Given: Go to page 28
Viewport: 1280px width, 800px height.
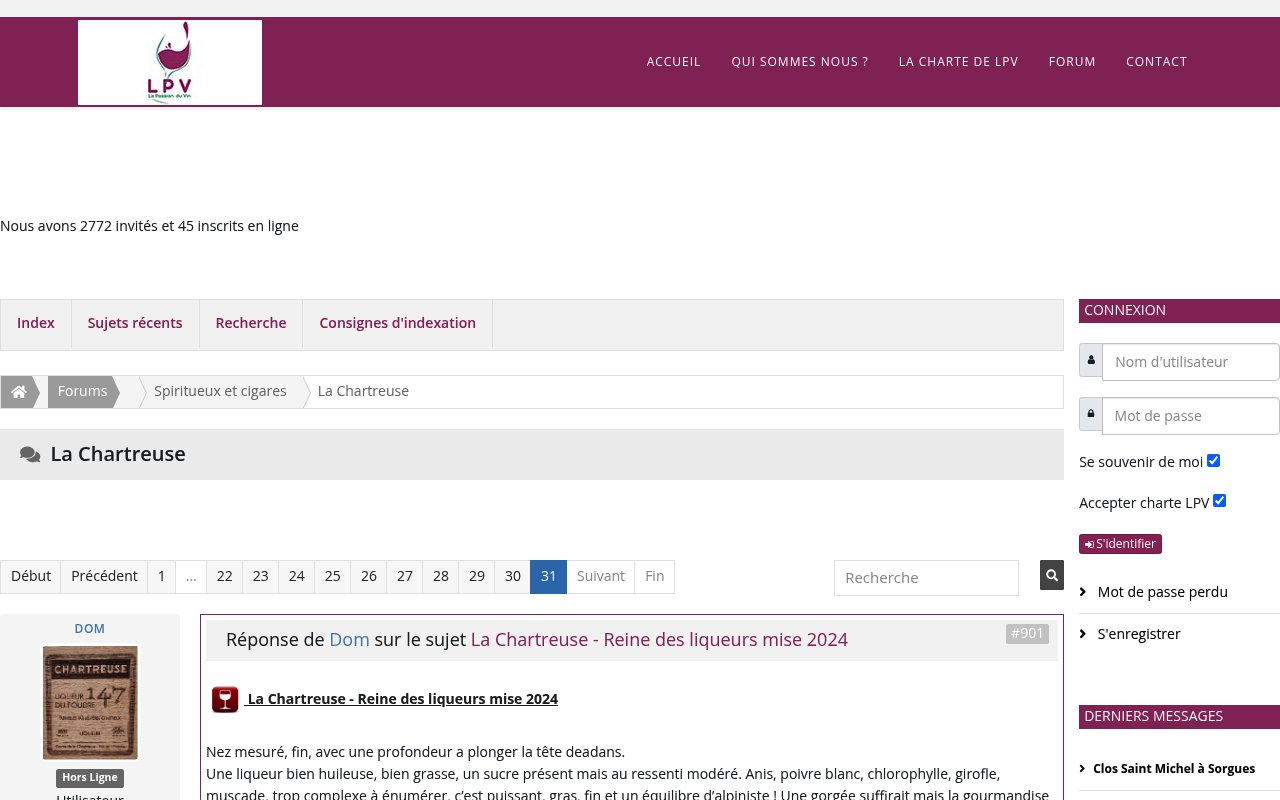Looking at the screenshot, I should pos(441,576).
